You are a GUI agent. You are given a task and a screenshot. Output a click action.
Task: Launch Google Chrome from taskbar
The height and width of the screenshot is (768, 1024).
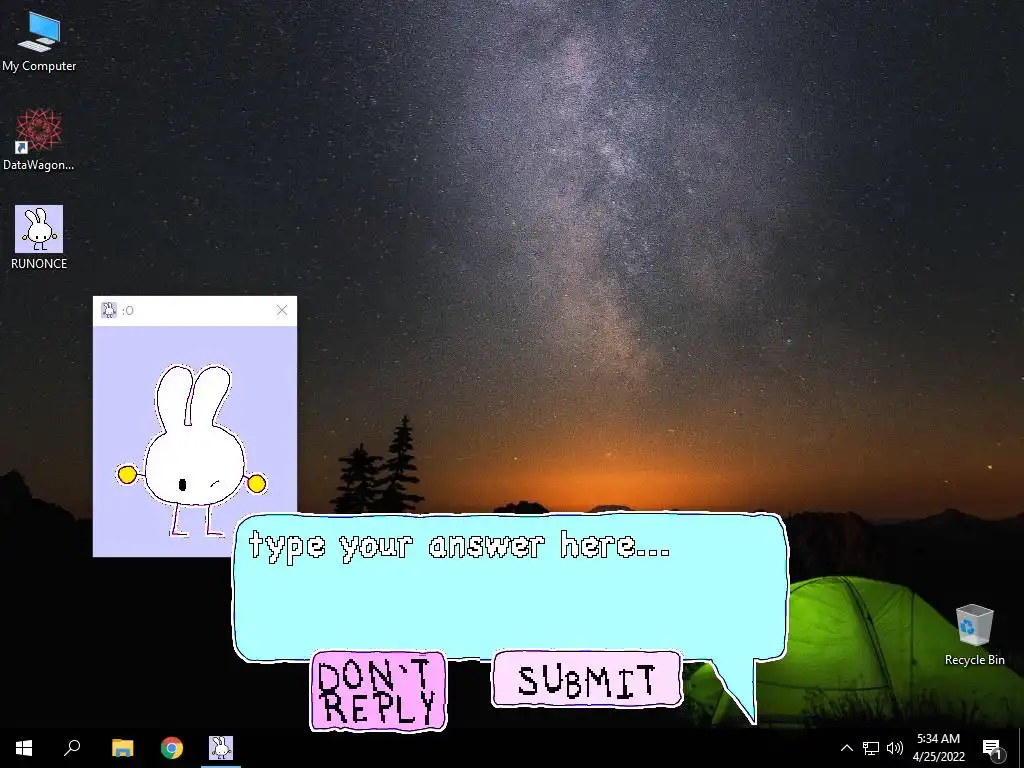click(172, 748)
